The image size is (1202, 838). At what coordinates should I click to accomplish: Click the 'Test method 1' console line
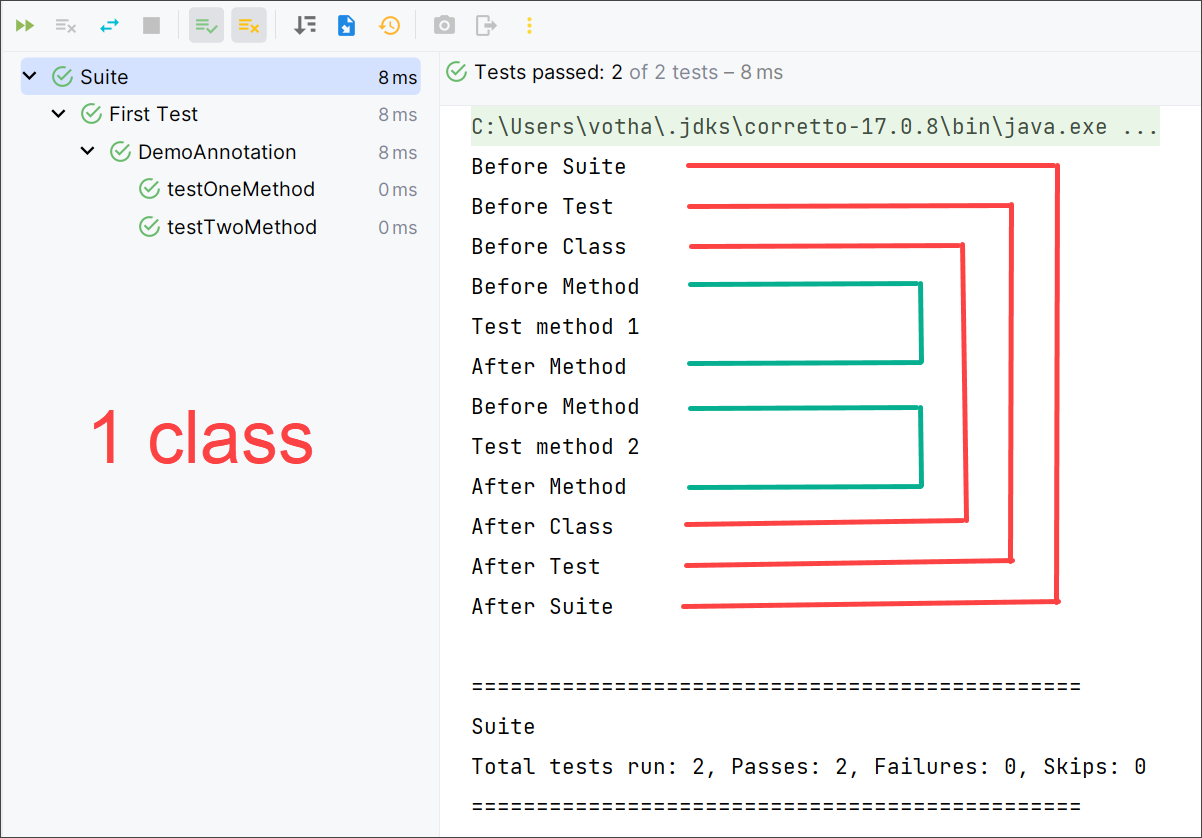click(555, 327)
